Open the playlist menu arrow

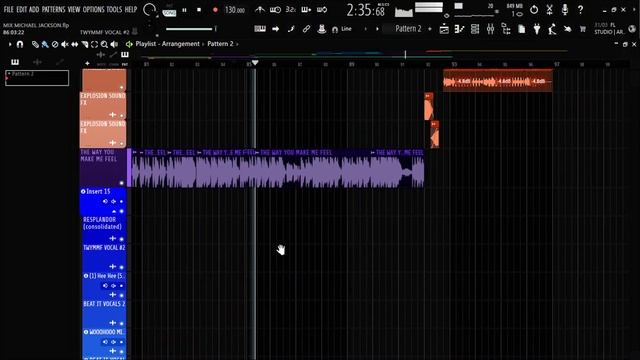tap(10, 44)
